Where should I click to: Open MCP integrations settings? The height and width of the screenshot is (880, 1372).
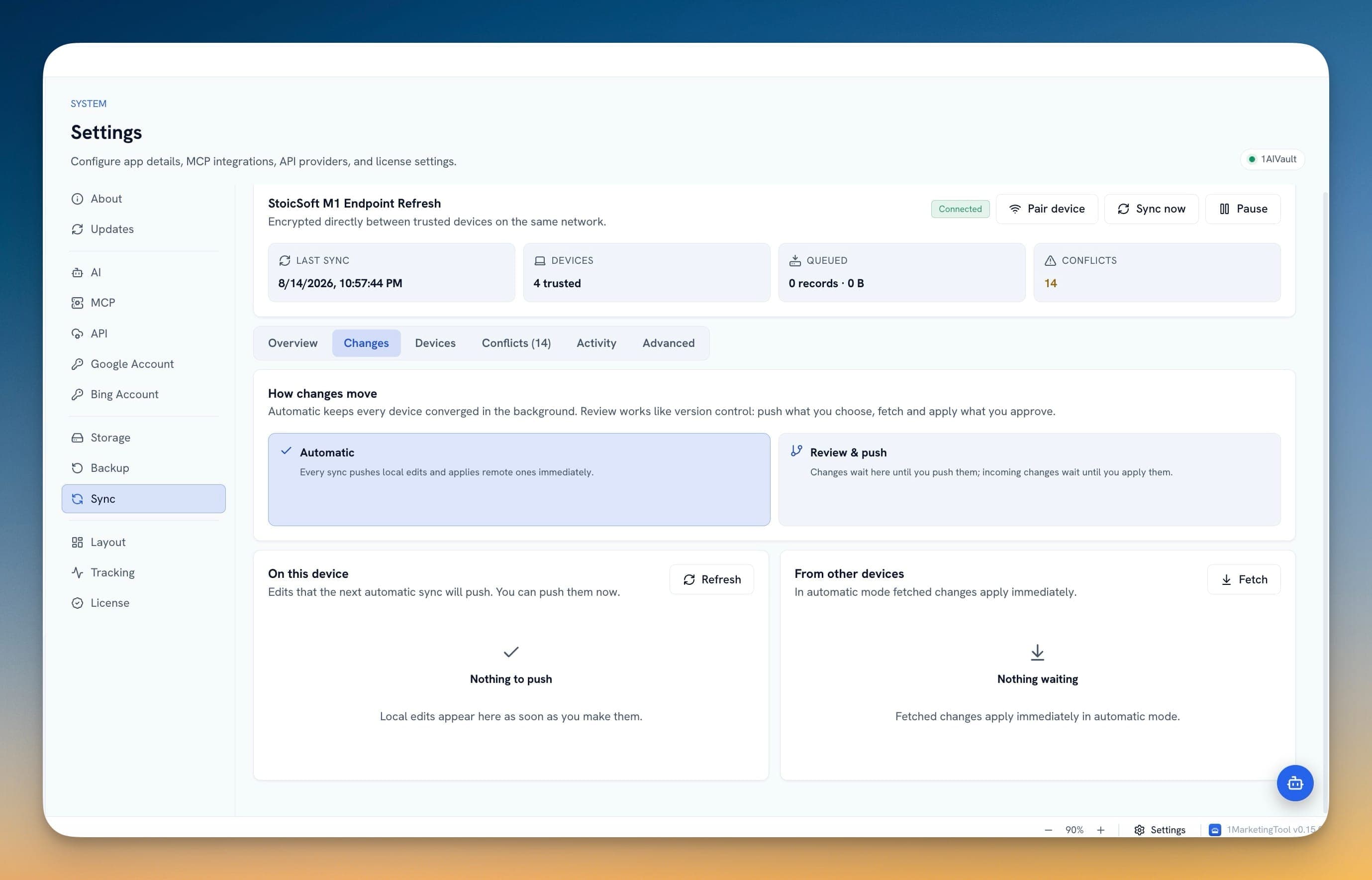click(x=143, y=302)
